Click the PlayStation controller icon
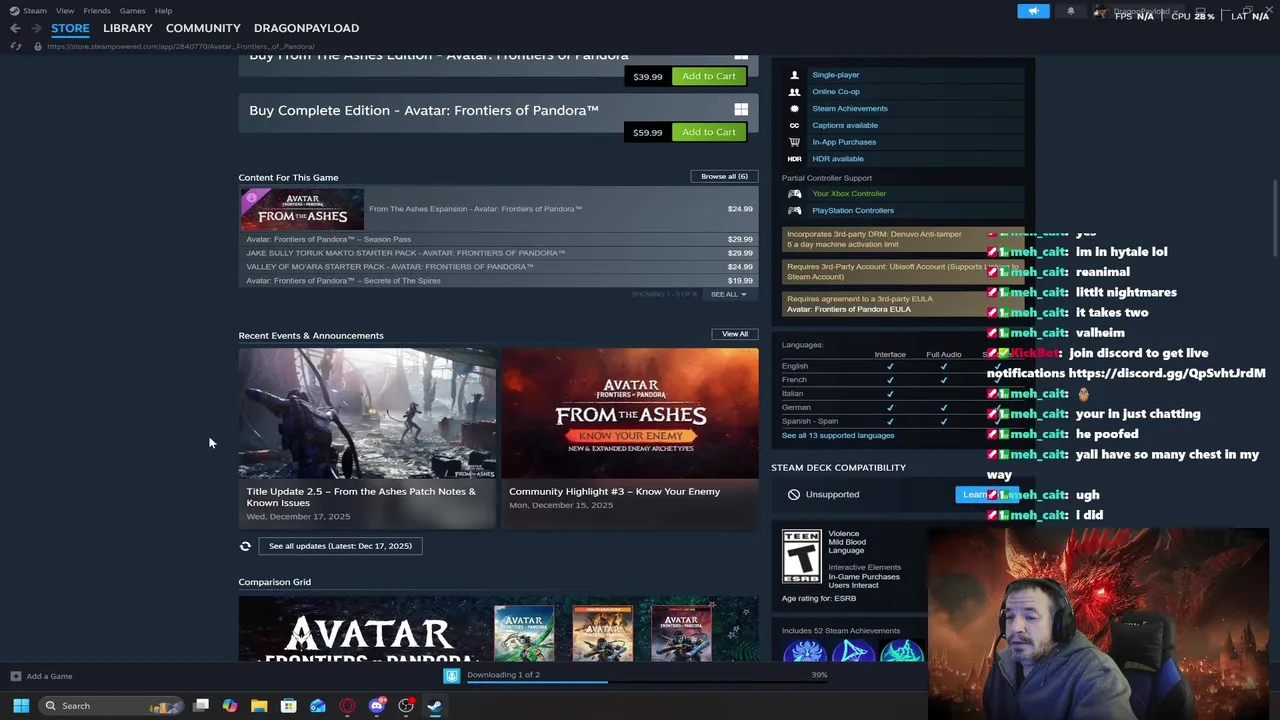Screen dimensions: 1280x720 (794, 211)
